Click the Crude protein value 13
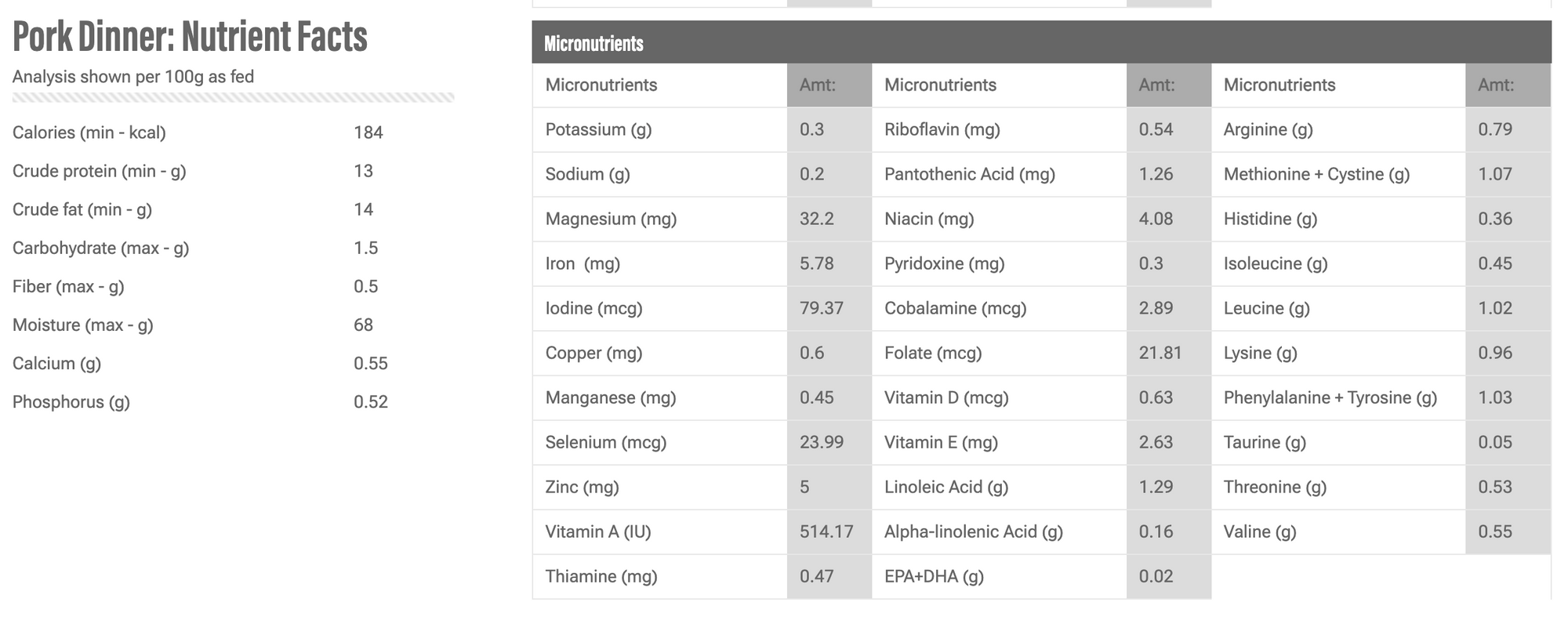The width and height of the screenshot is (1568, 617). (363, 171)
